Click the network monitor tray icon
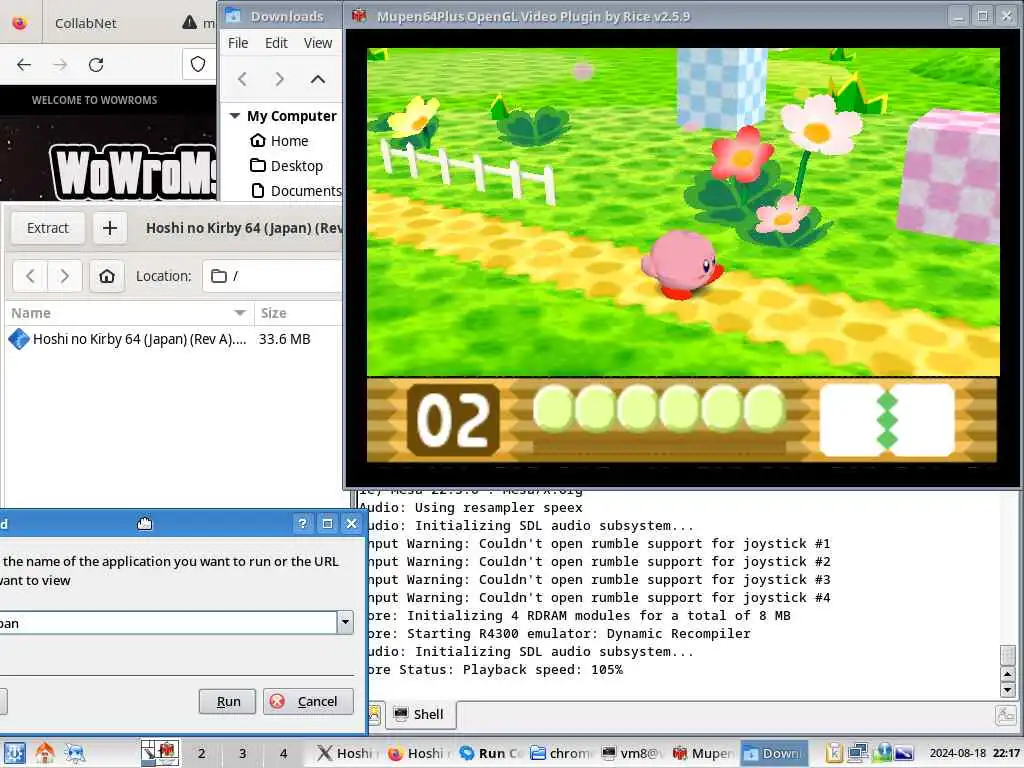1024x768 pixels. tap(857, 753)
